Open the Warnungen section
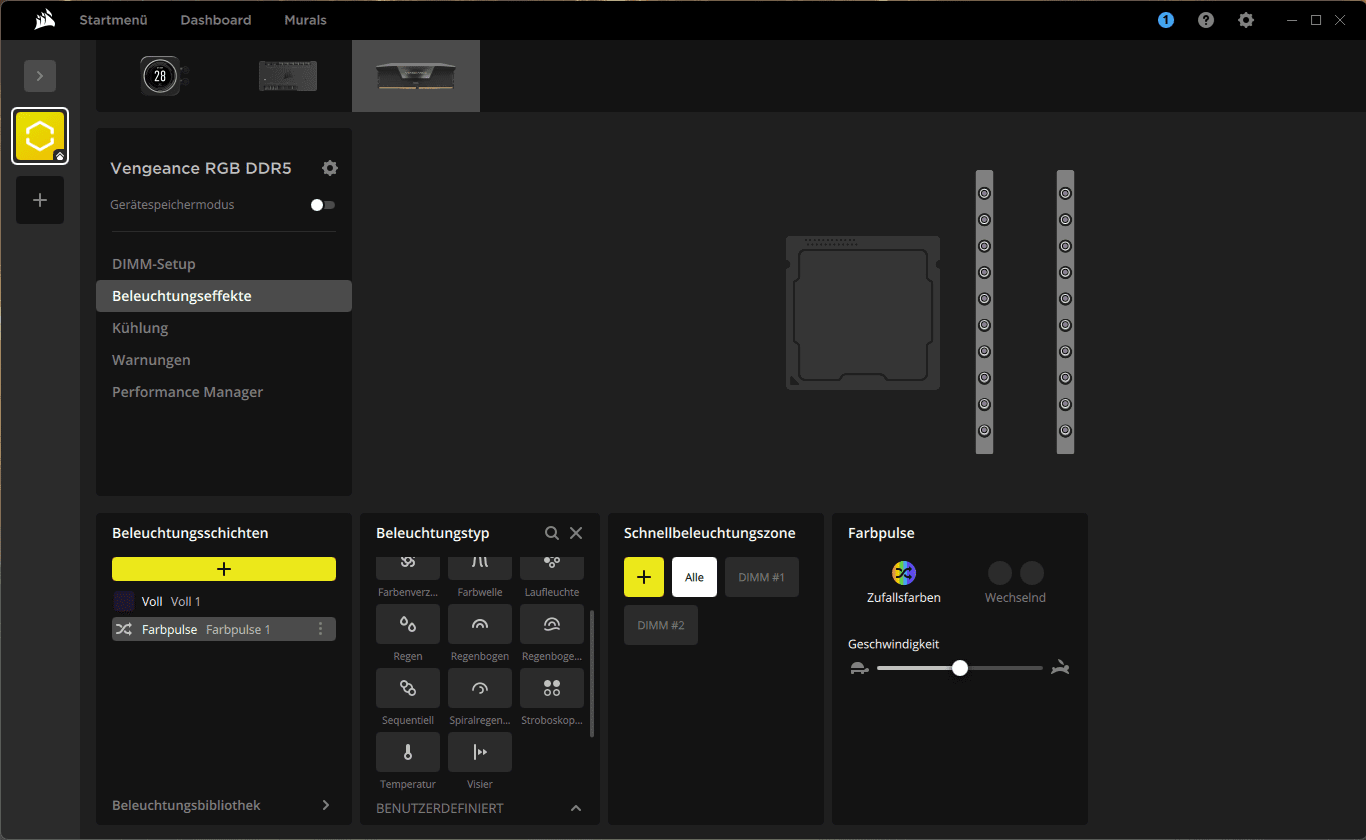This screenshot has width=1366, height=840. 224,360
